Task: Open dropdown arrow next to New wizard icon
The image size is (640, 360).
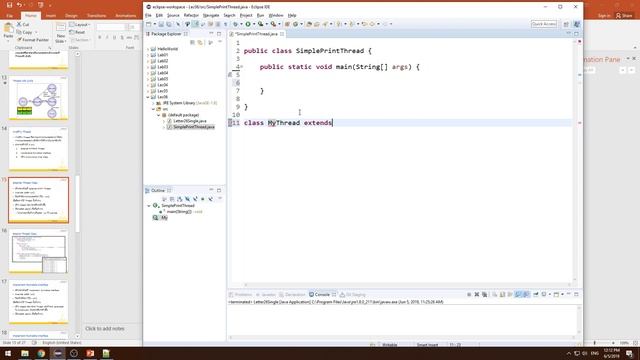Action: point(155,24)
